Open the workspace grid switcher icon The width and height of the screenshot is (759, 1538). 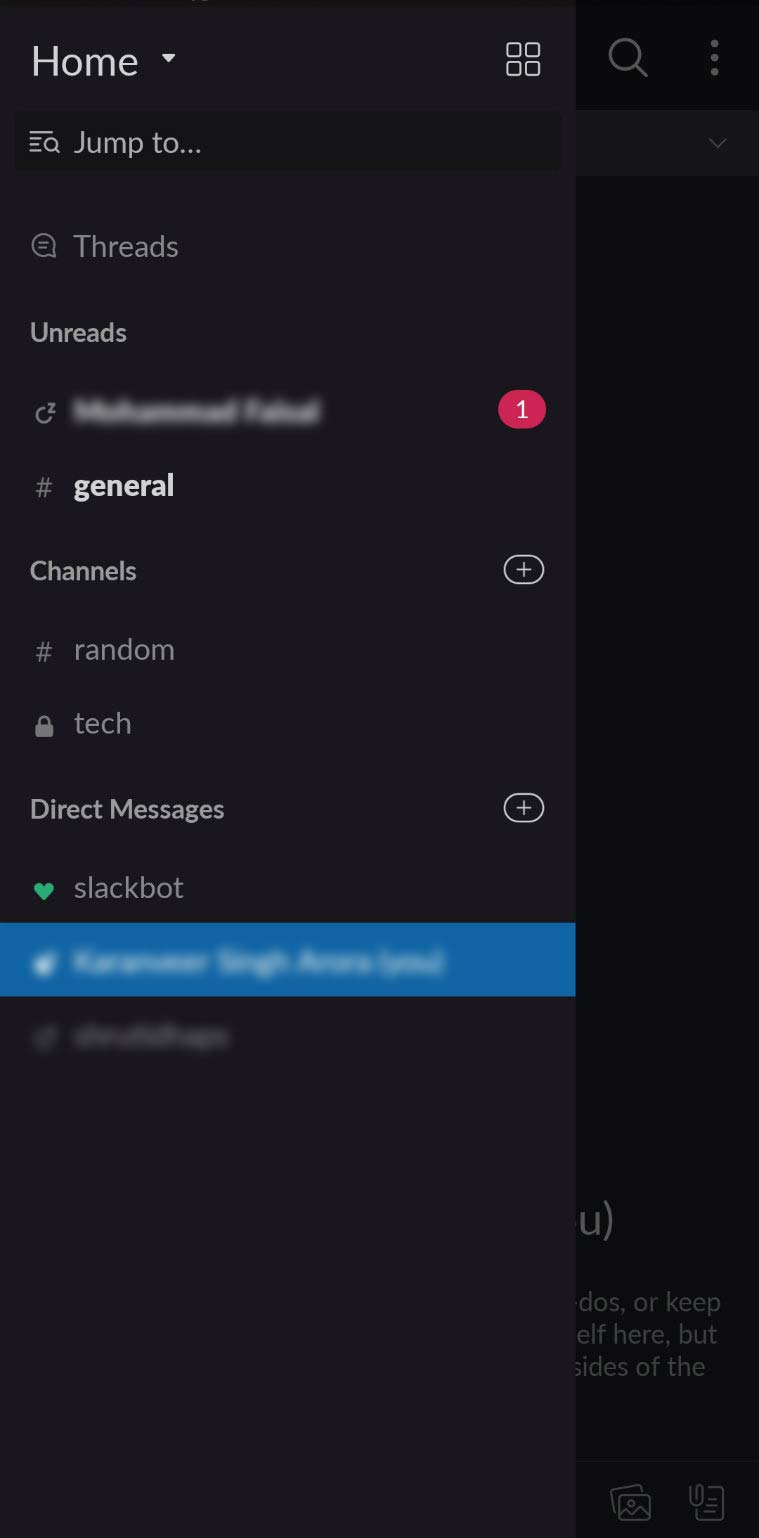(523, 59)
